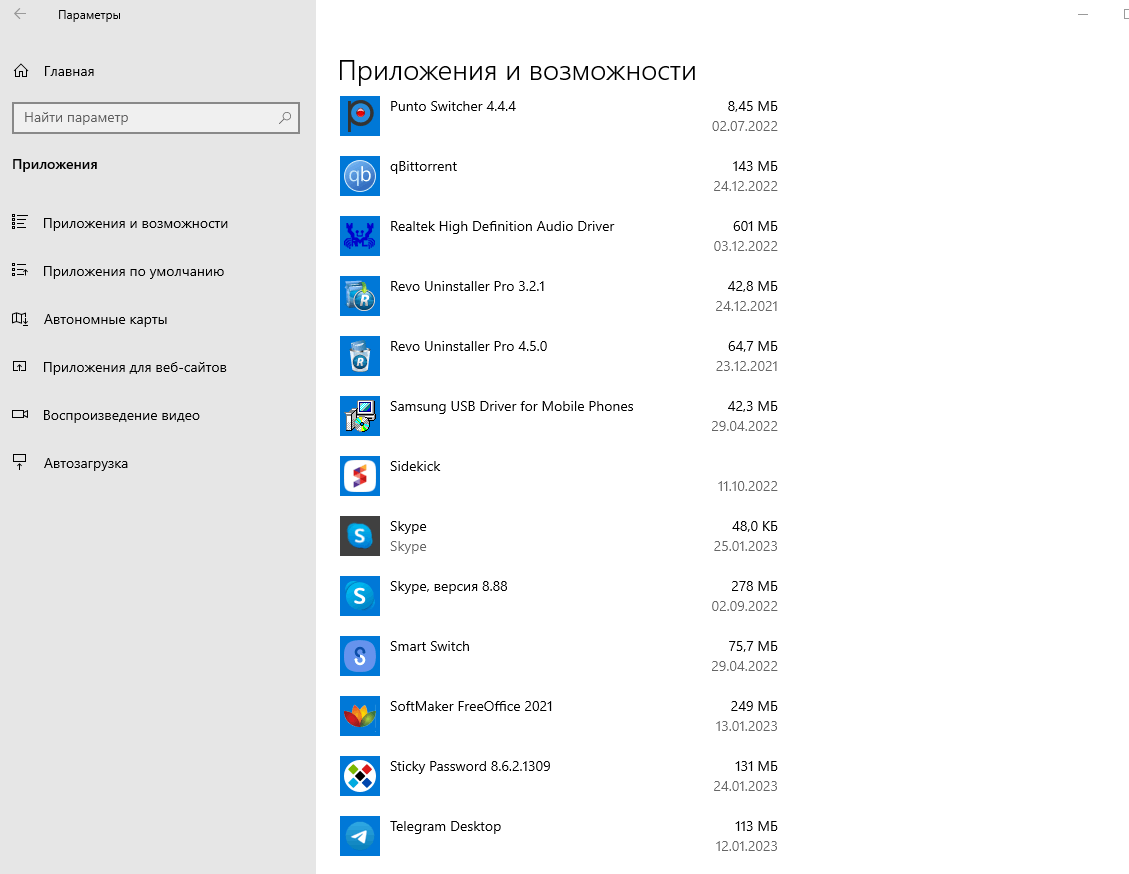Viewport: 1129px width, 874px height.
Task: Click the Приложения и возможности page heading
Action: 517,71
